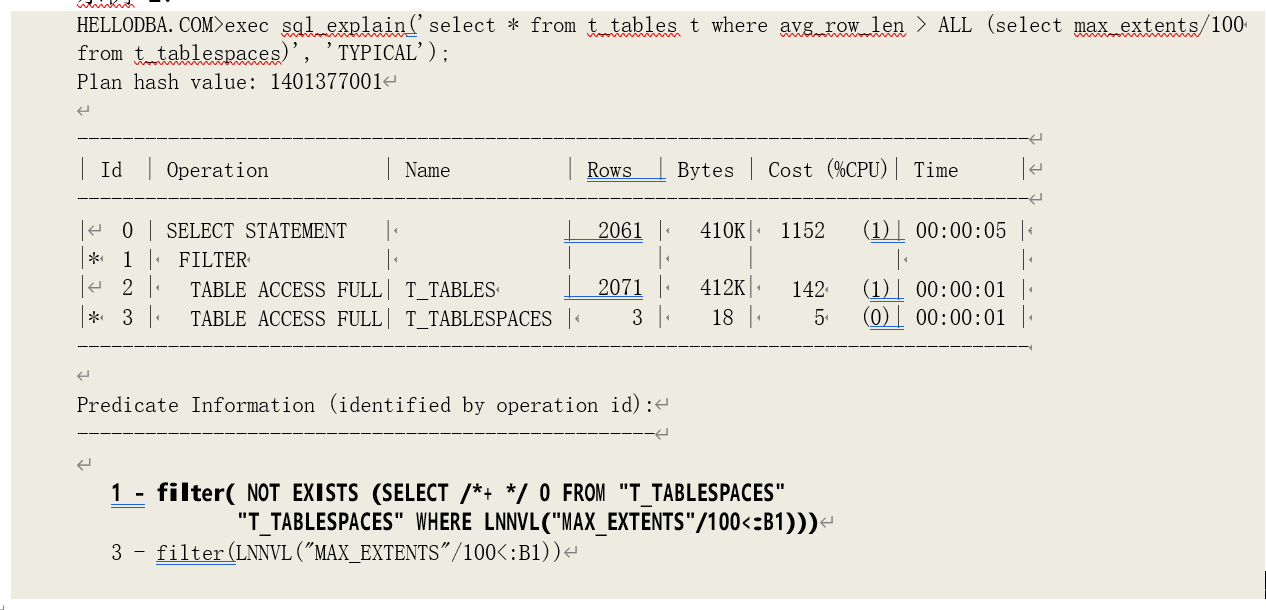Click TABLE ACCESS FULL in the T_TABLES row

pyautogui.click(x=286, y=290)
